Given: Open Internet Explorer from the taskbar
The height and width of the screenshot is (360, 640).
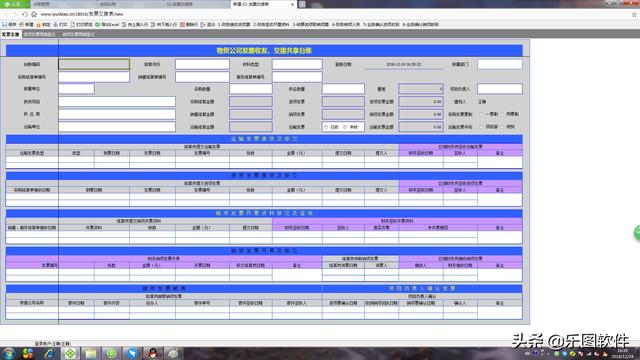Looking at the screenshot, I should coord(49,353).
